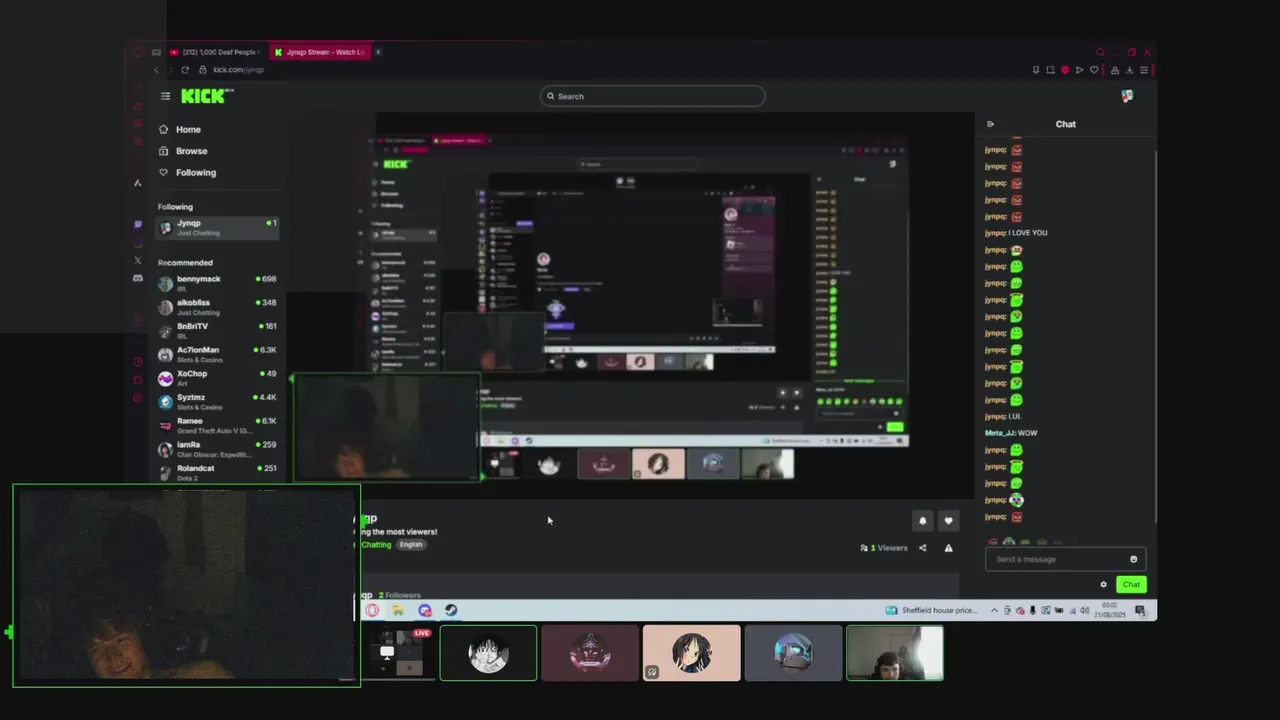This screenshot has width=1280, height=720.
Task: Open bennymack recommended channel
Action: (217, 283)
